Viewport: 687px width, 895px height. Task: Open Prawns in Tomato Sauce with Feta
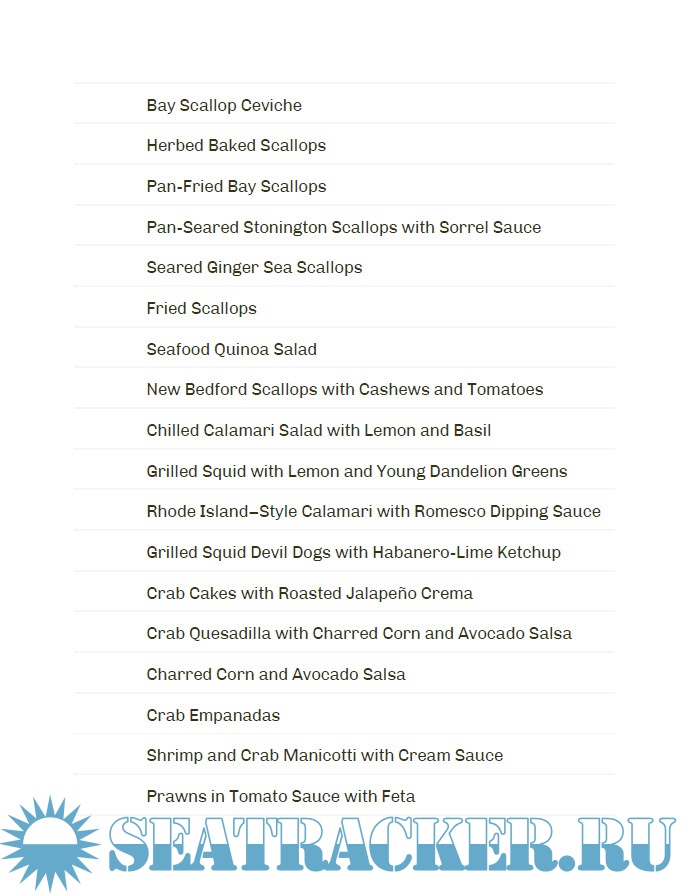click(x=280, y=796)
